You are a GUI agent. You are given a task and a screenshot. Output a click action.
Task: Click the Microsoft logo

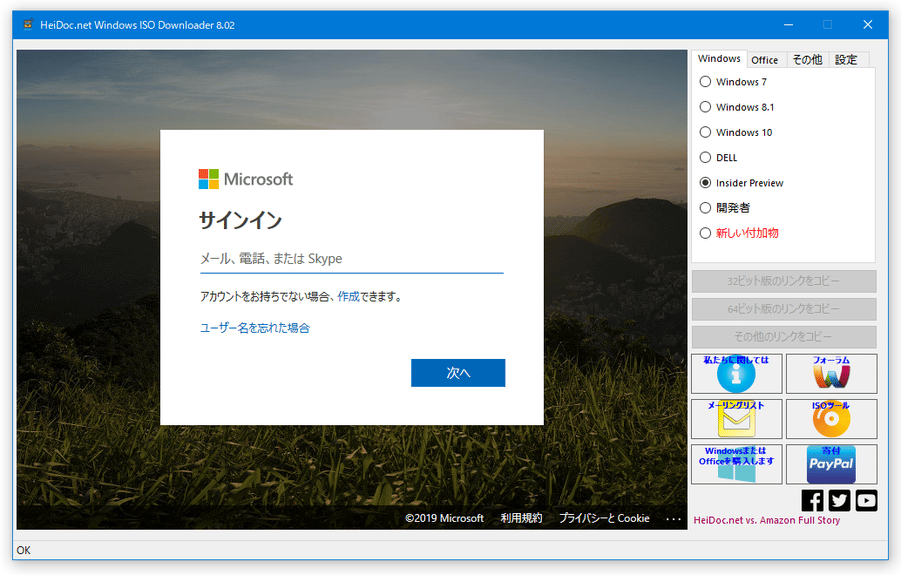click(x=245, y=179)
